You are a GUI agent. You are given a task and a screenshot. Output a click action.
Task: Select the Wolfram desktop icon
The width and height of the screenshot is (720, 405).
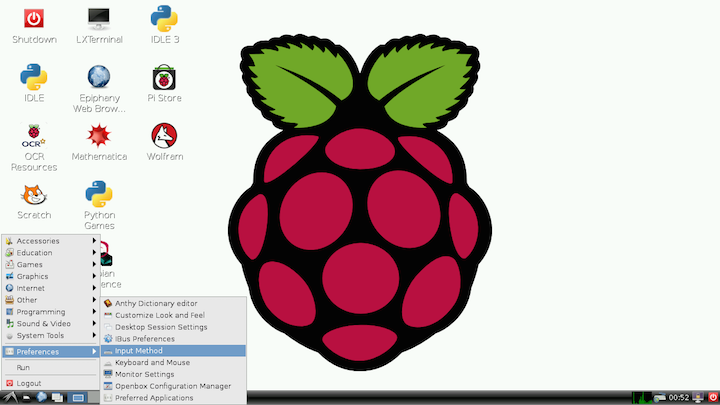click(164, 142)
